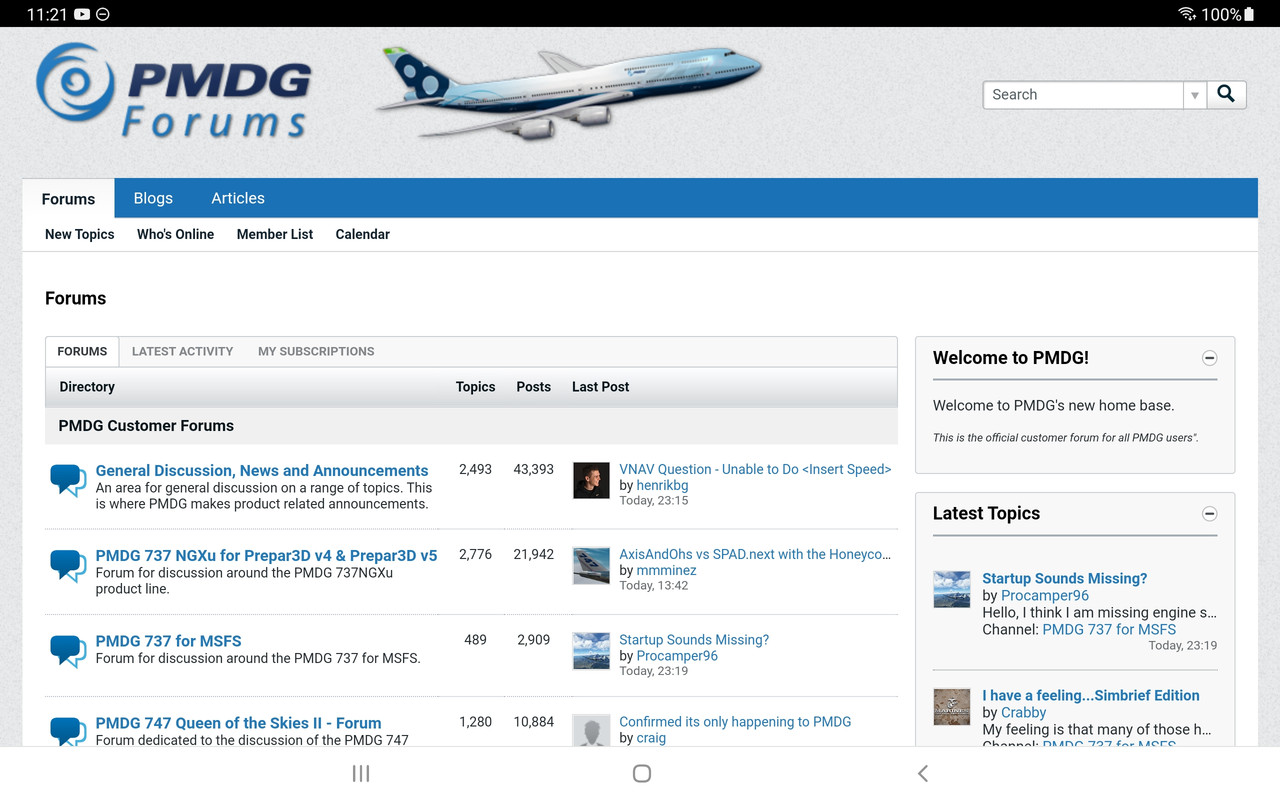View mmminez's profile
1280x800 pixels.
[x=667, y=570]
